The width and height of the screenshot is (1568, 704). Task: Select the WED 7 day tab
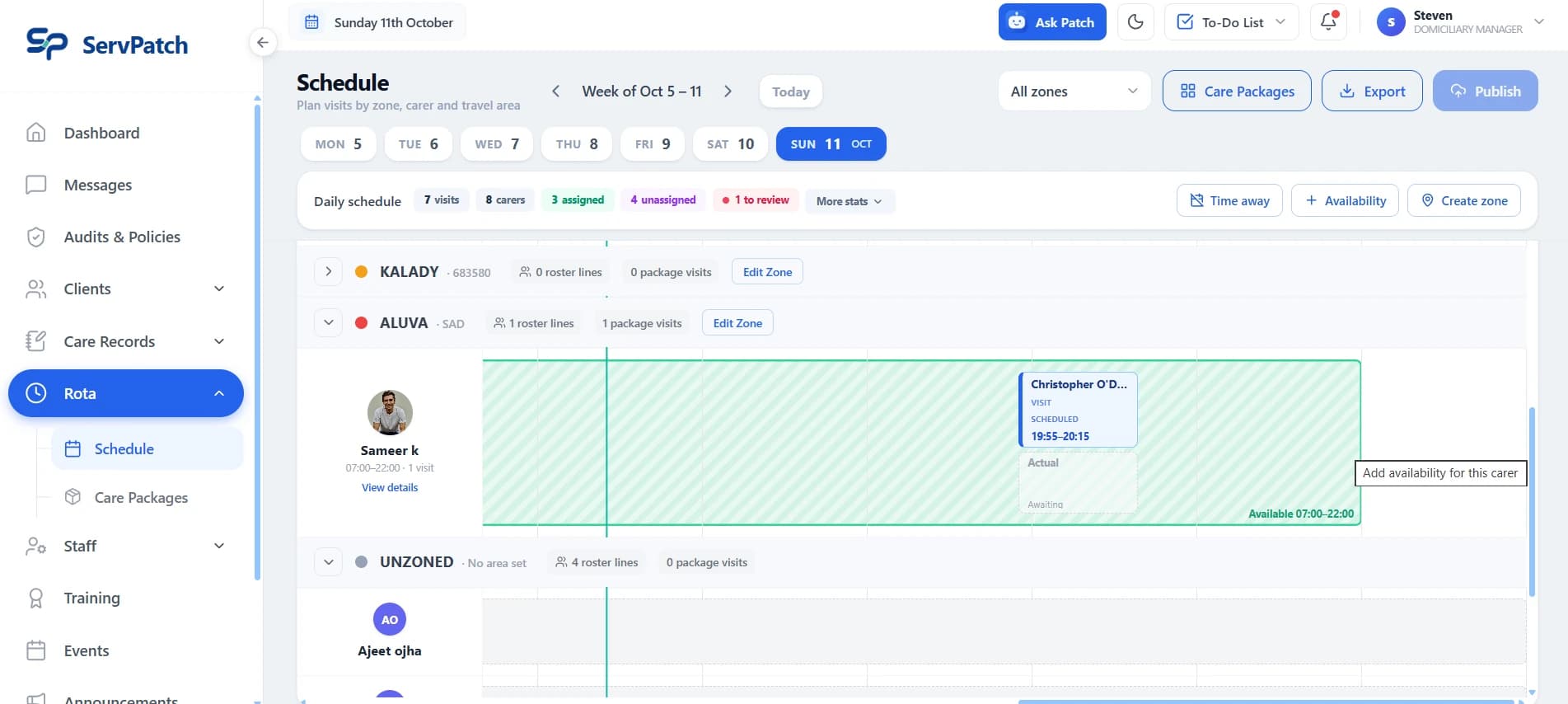[497, 143]
